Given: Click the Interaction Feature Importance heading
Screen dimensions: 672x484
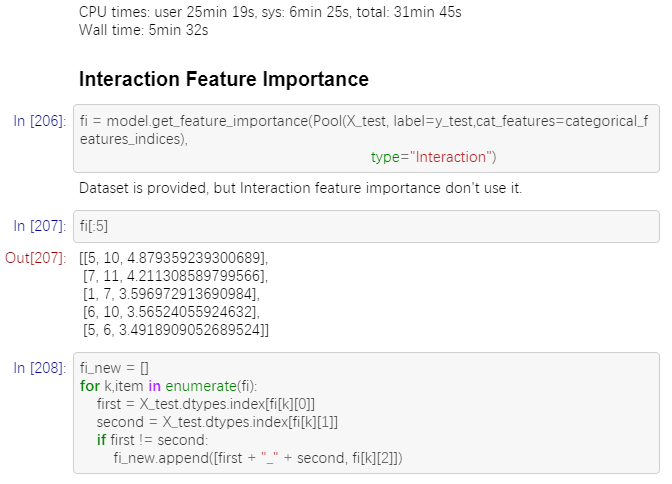Looking at the screenshot, I should [224, 79].
